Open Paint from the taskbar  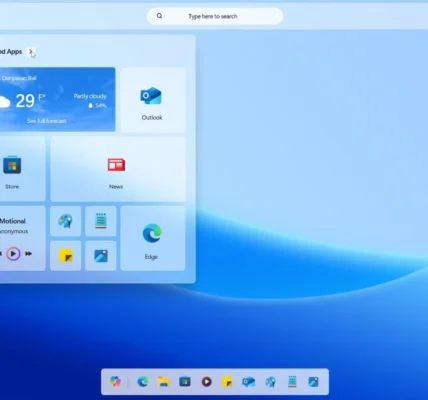click(270, 382)
